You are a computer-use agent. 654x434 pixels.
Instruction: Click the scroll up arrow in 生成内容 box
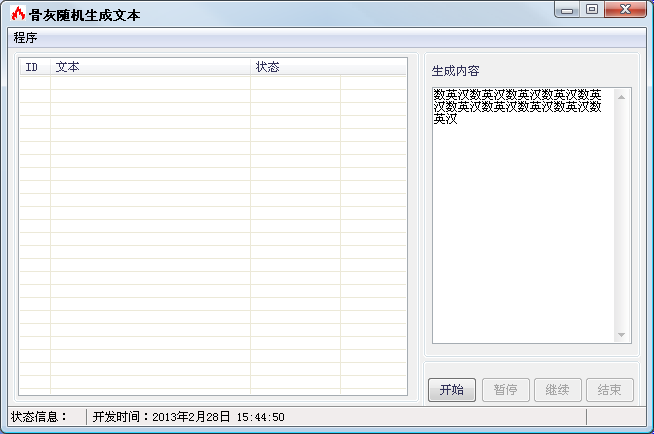pos(621,97)
